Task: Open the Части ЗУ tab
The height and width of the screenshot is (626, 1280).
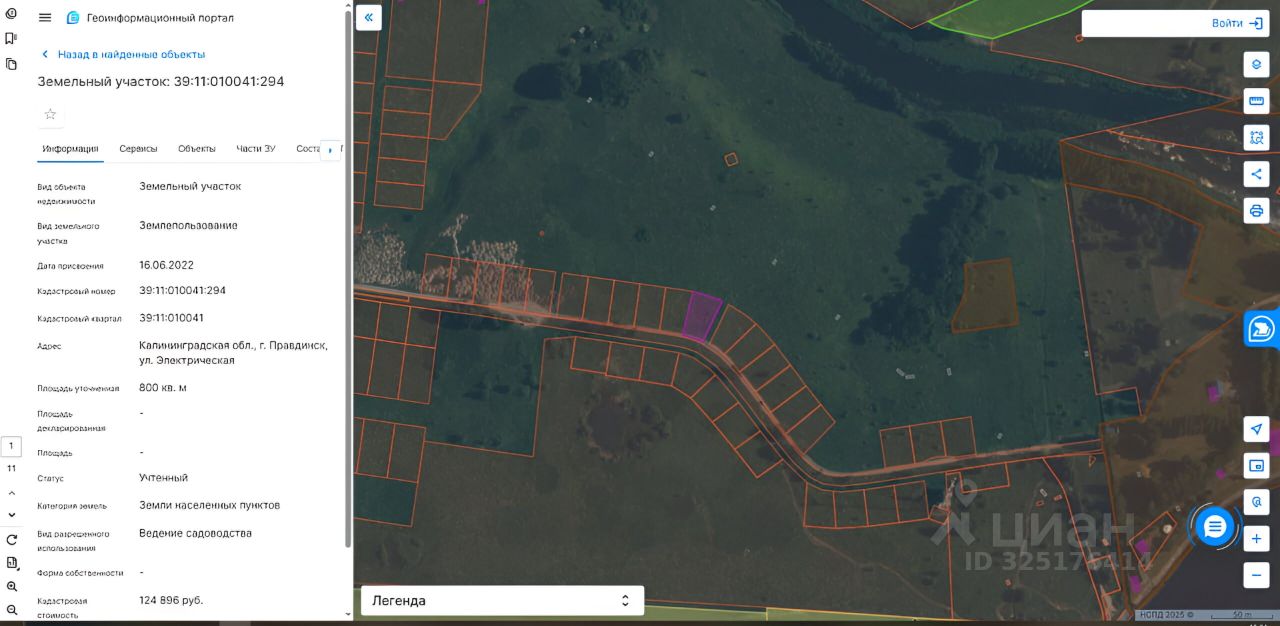Action: coord(255,149)
